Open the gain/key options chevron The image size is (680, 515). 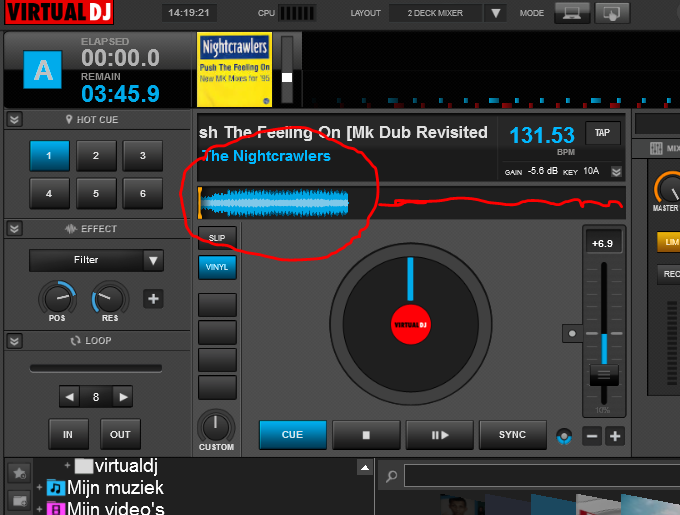(616, 172)
